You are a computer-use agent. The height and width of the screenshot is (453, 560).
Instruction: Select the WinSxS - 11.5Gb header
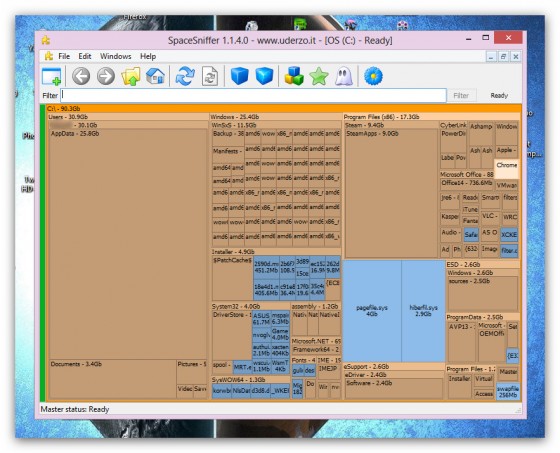(x=276, y=125)
